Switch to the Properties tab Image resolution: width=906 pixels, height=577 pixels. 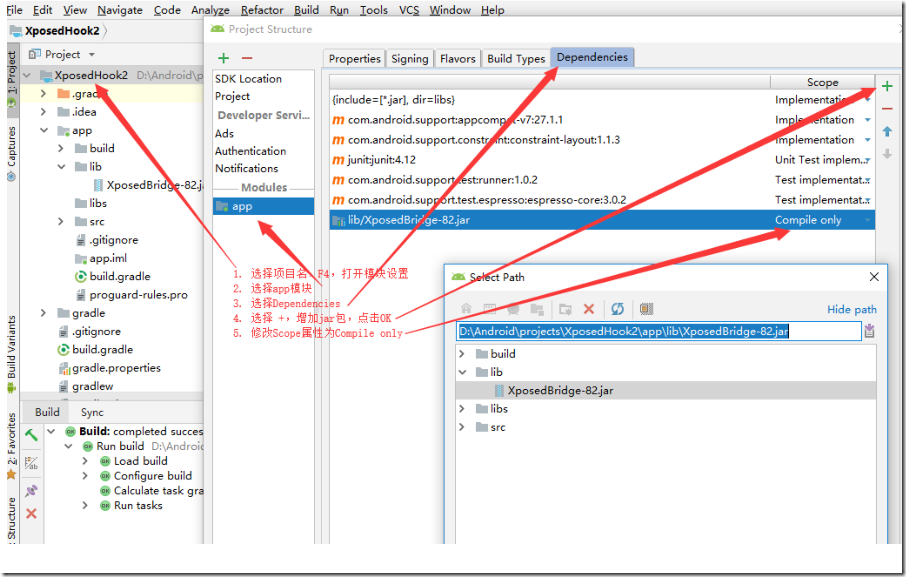[x=354, y=58]
